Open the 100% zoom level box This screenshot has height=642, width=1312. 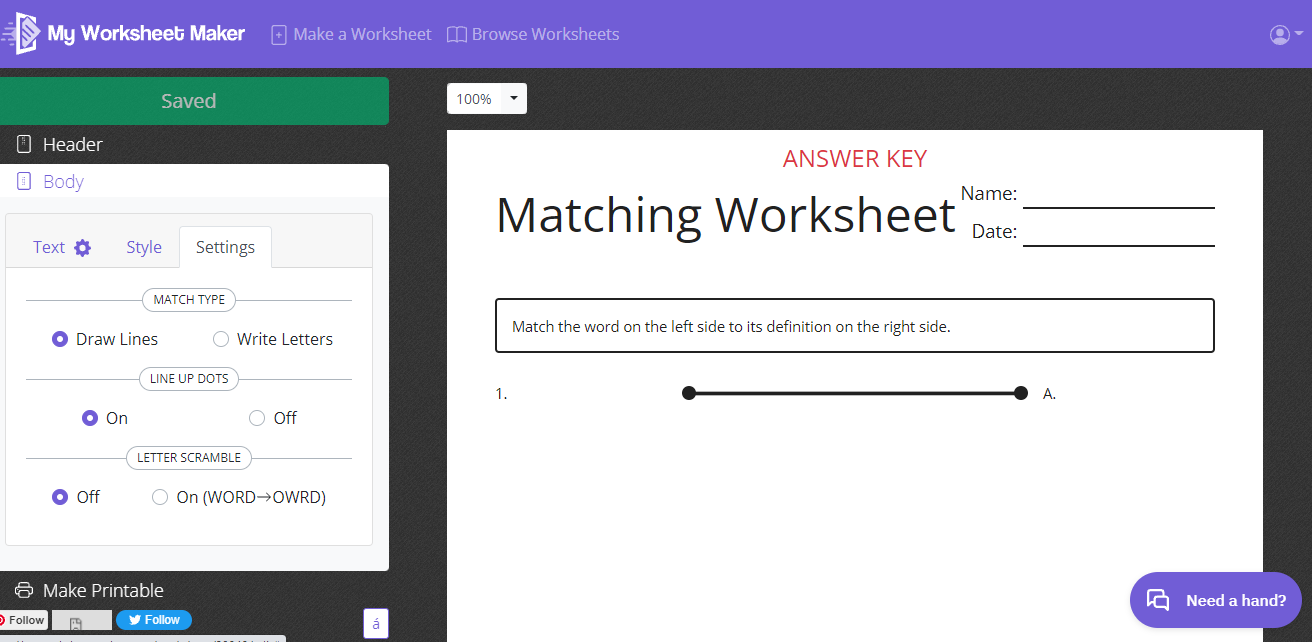coord(472,98)
